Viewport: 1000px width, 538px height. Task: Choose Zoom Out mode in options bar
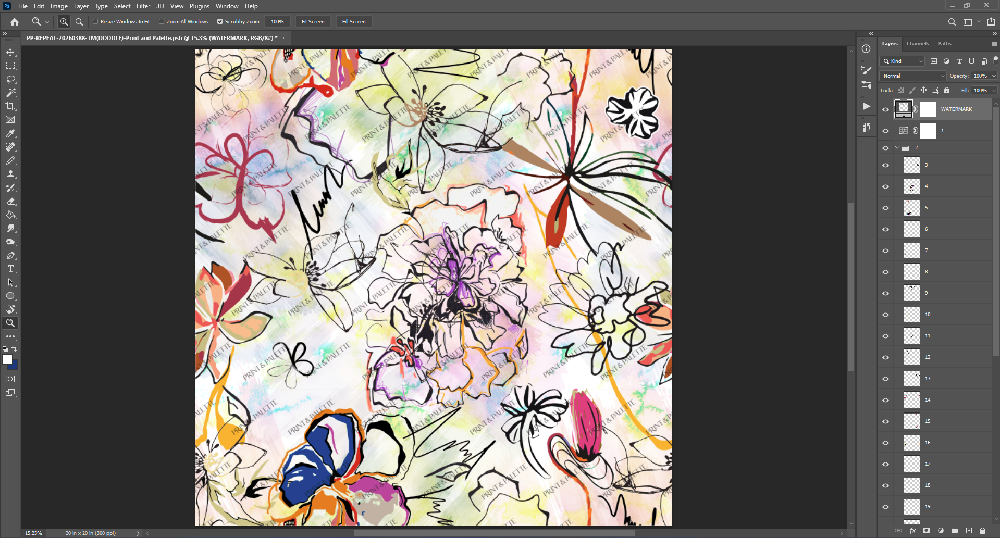[79, 22]
